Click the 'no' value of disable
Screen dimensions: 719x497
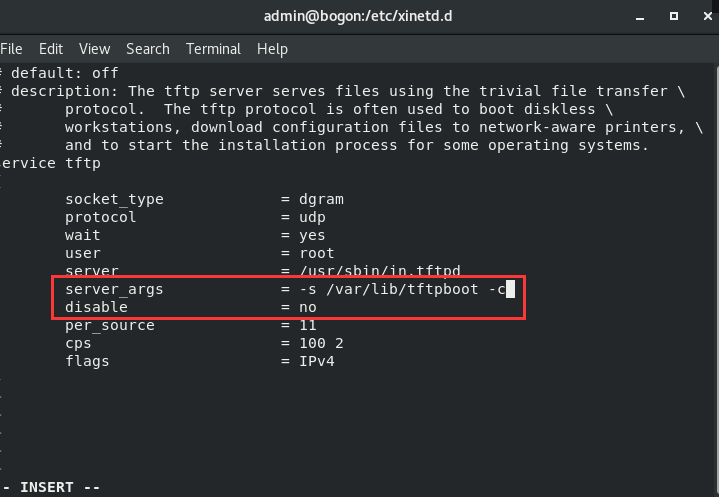point(308,307)
